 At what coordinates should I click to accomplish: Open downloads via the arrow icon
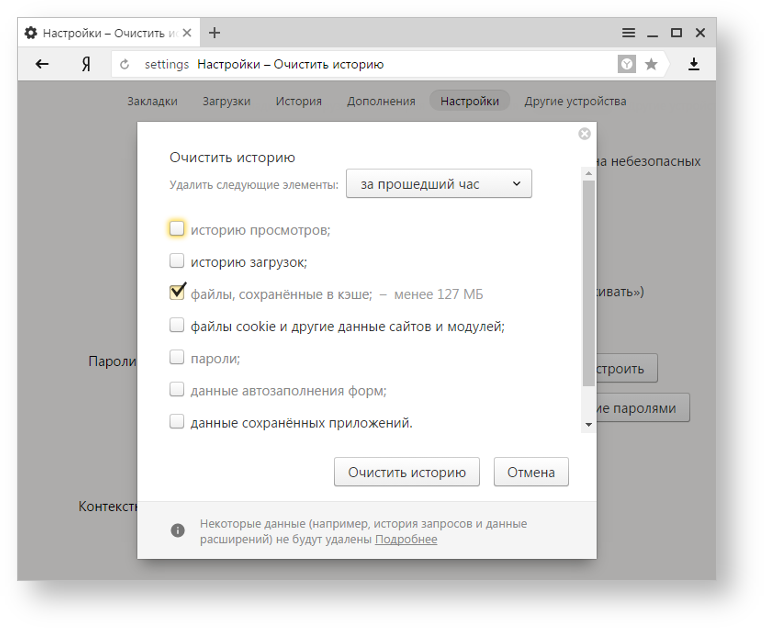coord(694,64)
